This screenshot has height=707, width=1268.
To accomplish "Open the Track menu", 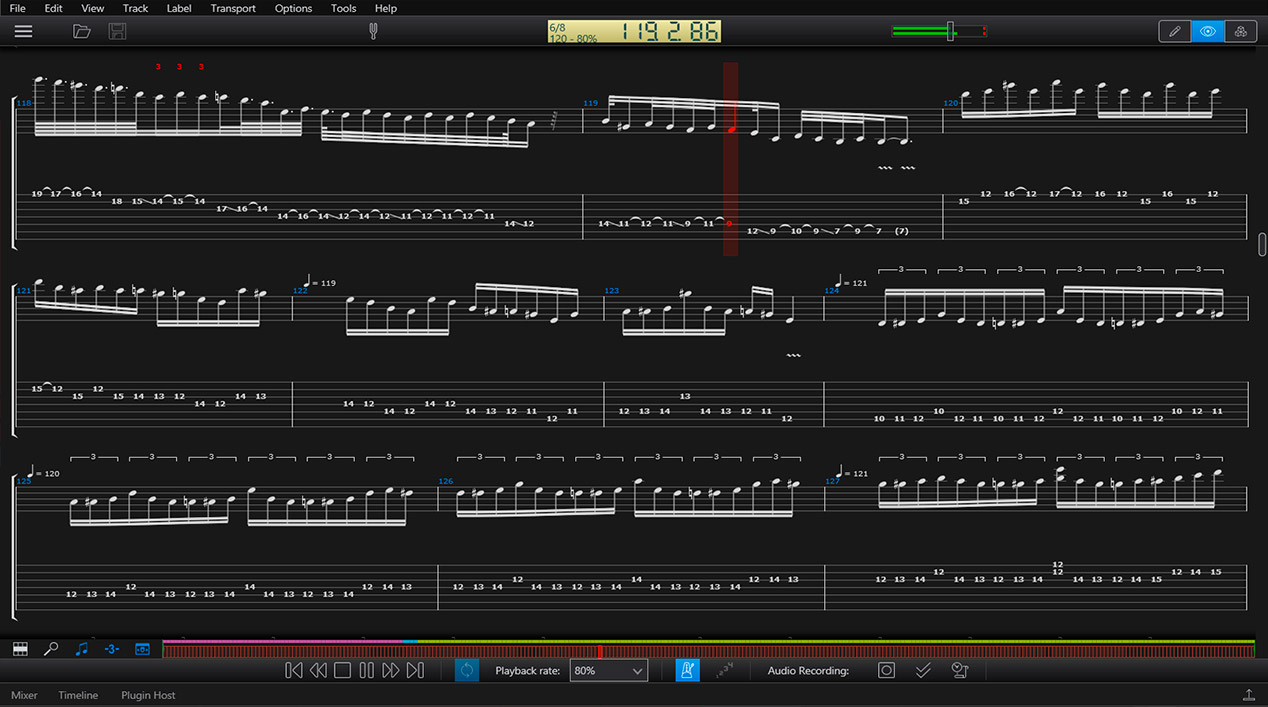I will 135,8.
